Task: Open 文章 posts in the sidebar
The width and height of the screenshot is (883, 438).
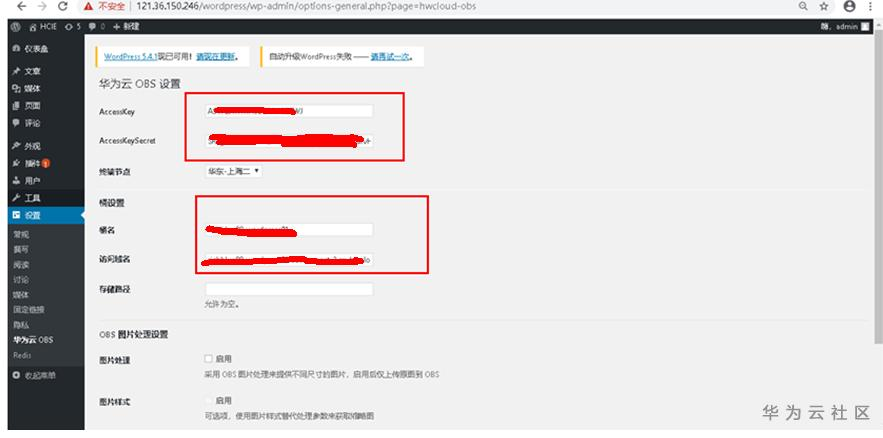Action: coord(46,71)
